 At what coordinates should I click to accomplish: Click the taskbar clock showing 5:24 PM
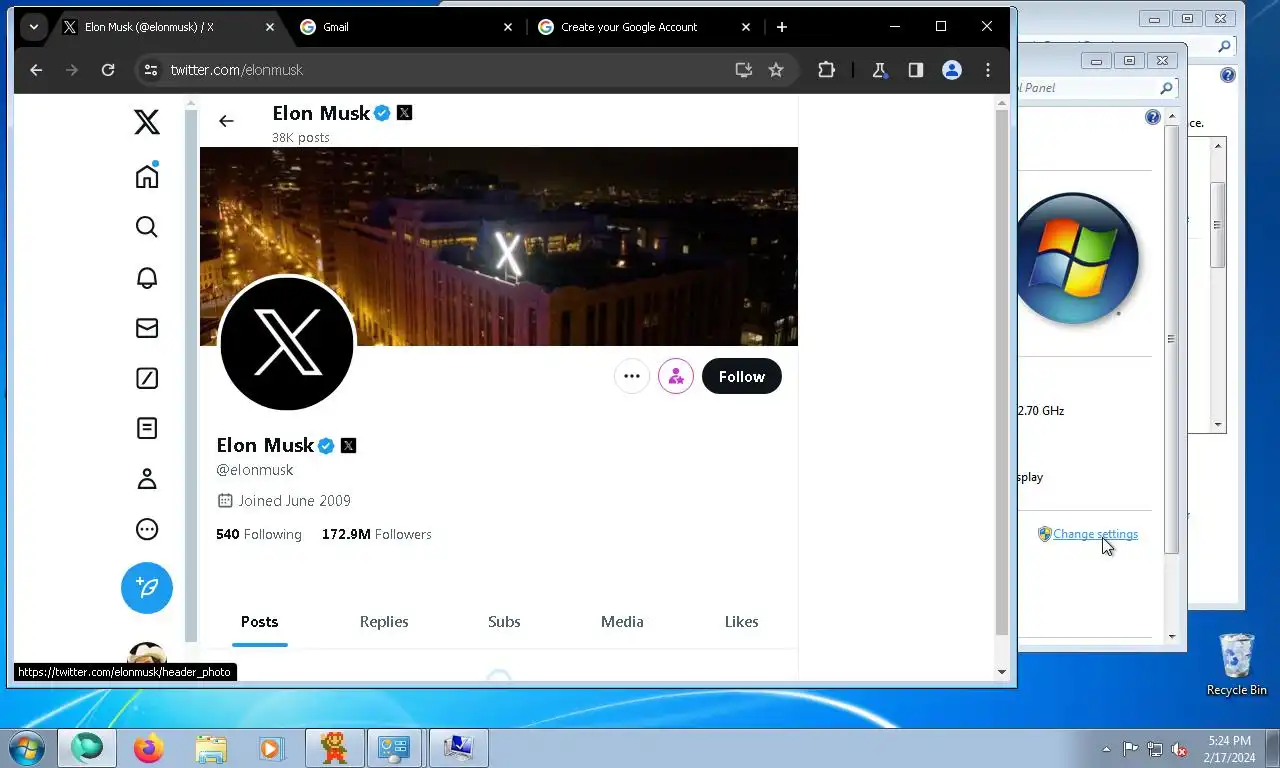[x=1229, y=749]
